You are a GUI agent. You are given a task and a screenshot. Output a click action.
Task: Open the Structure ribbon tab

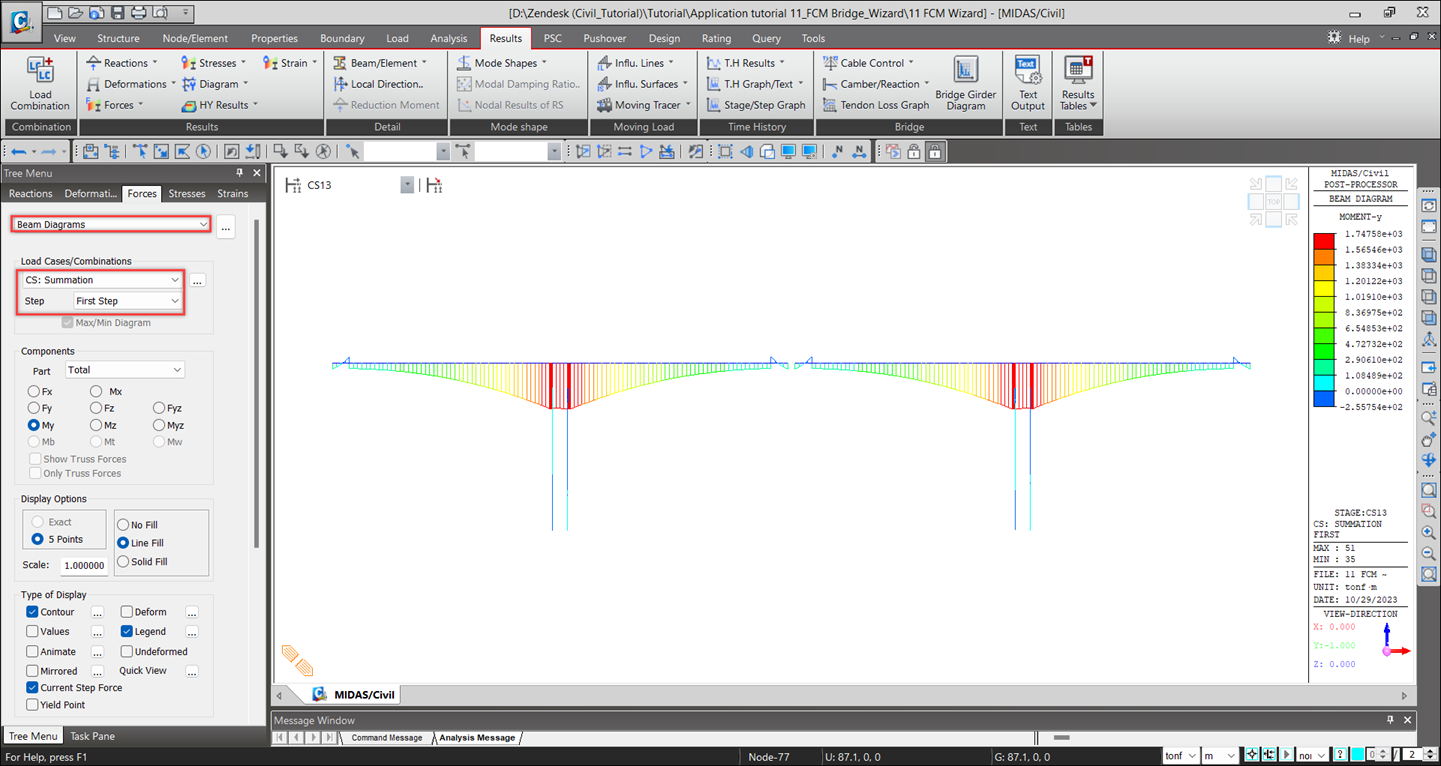point(118,38)
